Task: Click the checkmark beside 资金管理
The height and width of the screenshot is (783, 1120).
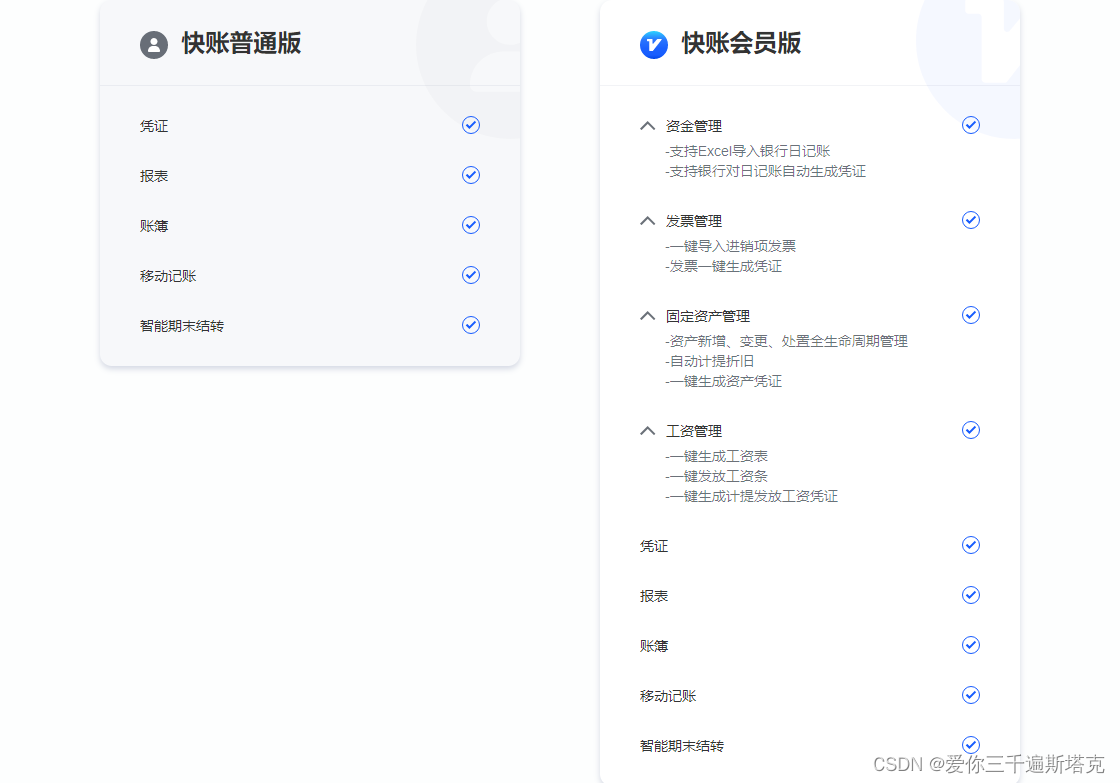Action: [971, 125]
